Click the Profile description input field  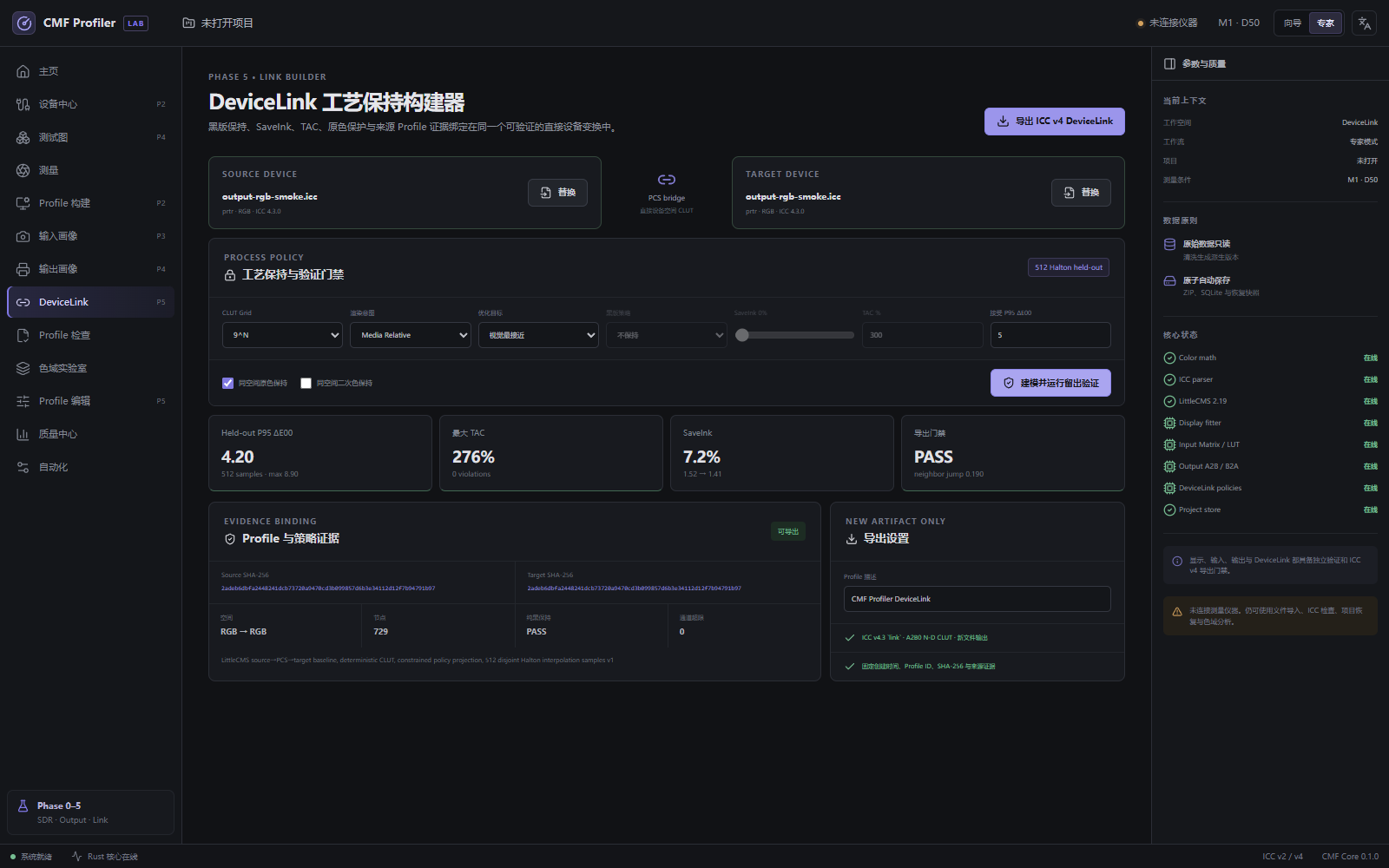point(977,599)
